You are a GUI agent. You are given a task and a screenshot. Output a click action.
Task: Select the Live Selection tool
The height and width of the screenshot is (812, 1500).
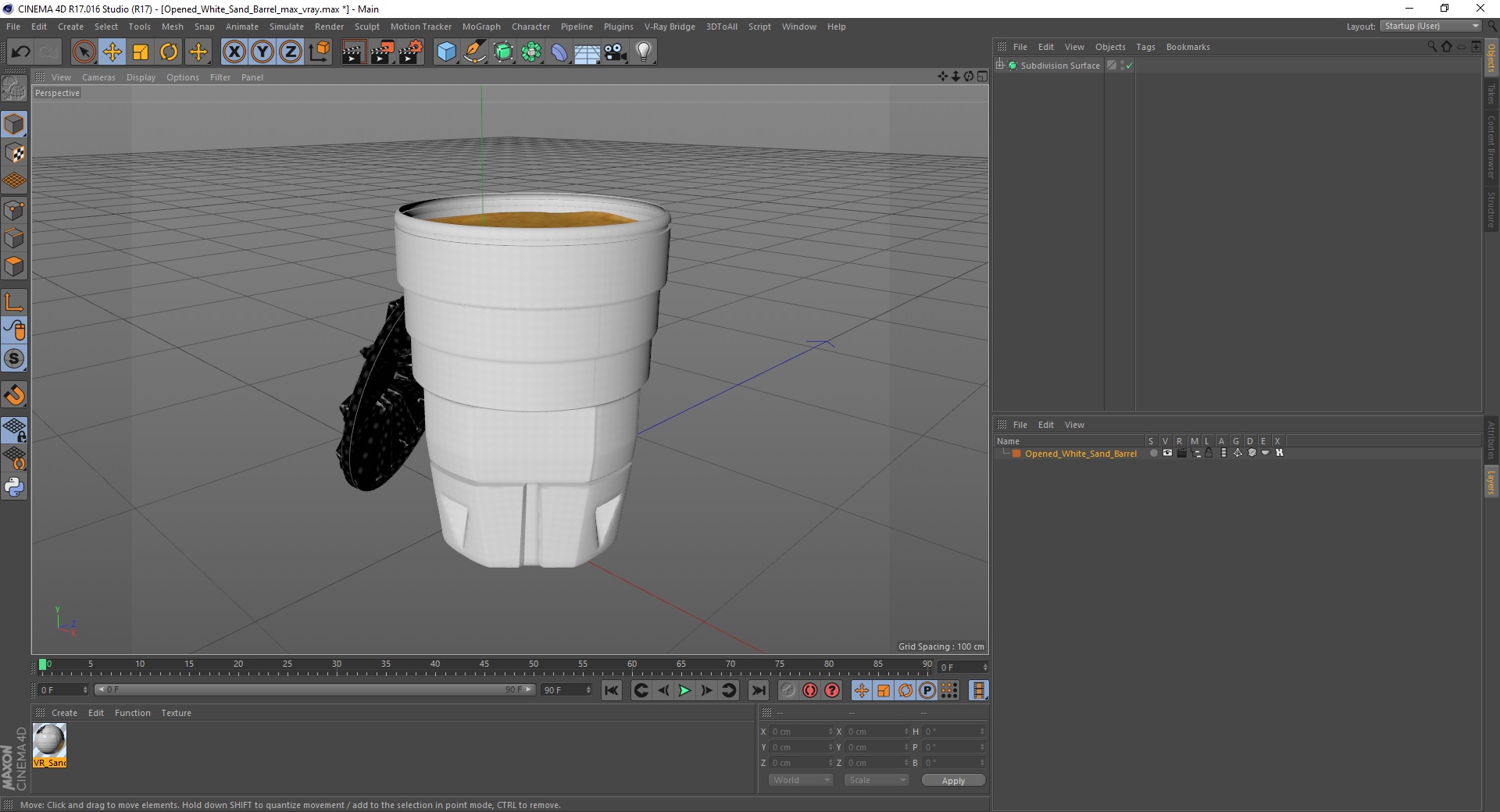pyautogui.click(x=84, y=52)
